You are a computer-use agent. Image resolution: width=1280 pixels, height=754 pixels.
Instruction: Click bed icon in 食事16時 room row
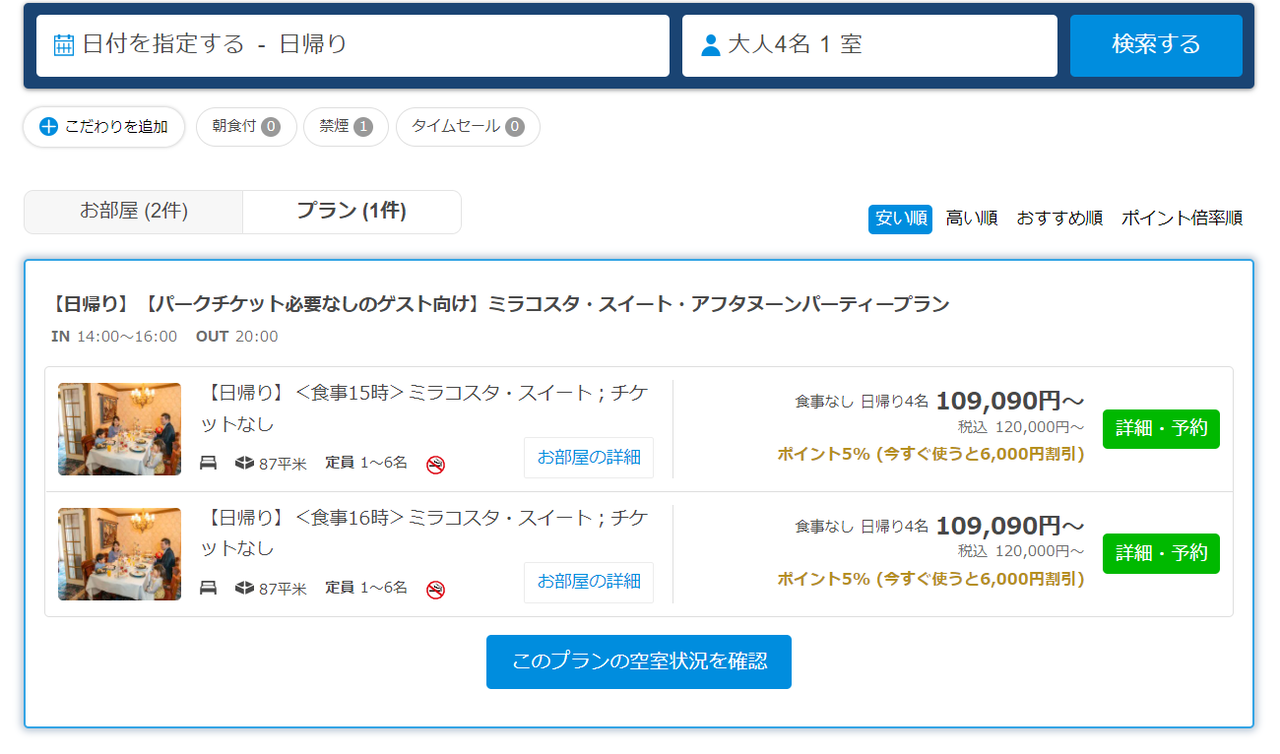tap(209, 588)
